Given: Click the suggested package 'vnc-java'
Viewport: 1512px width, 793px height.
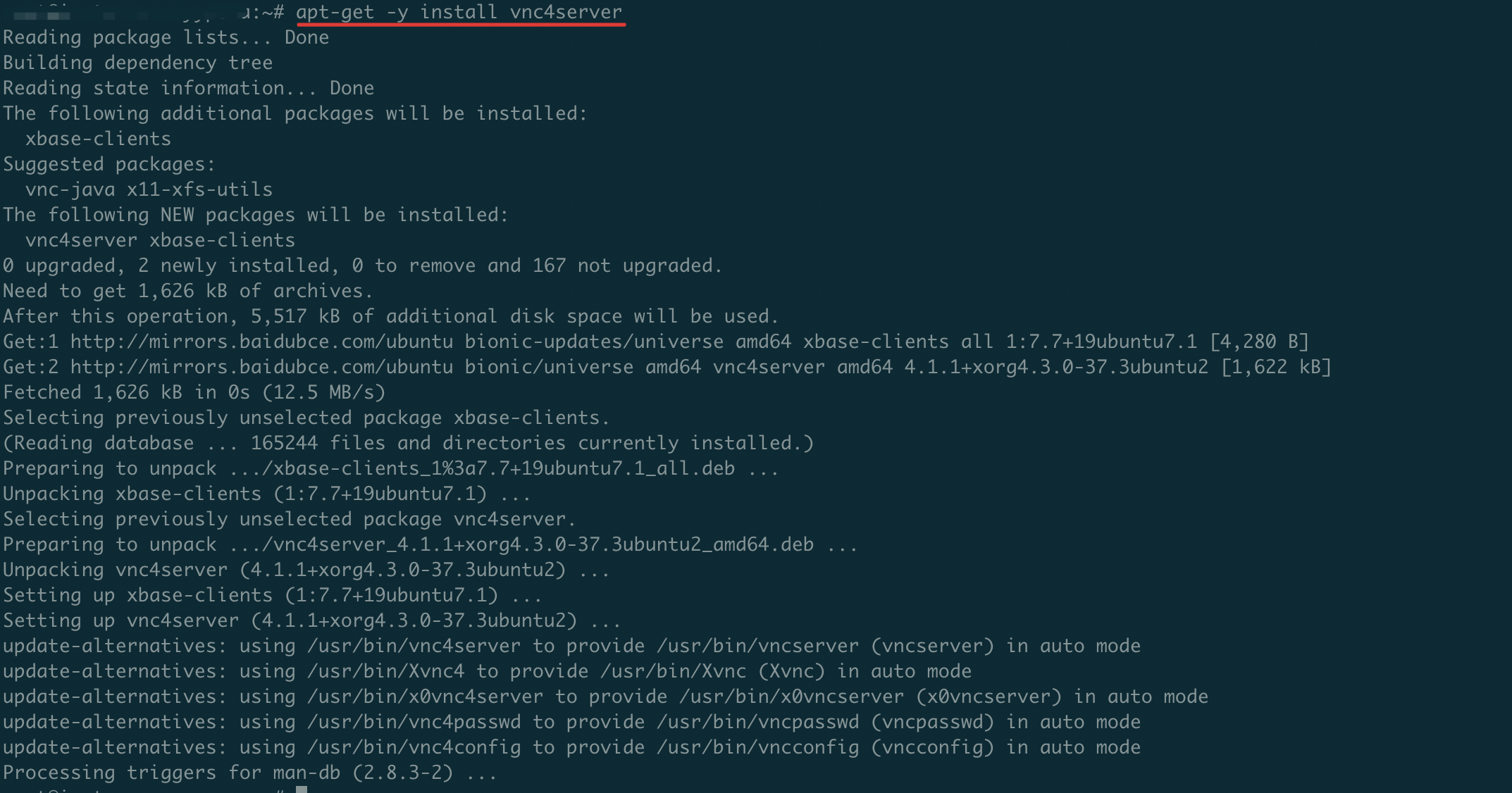Looking at the screenshot, I should [x=70, y=190].
